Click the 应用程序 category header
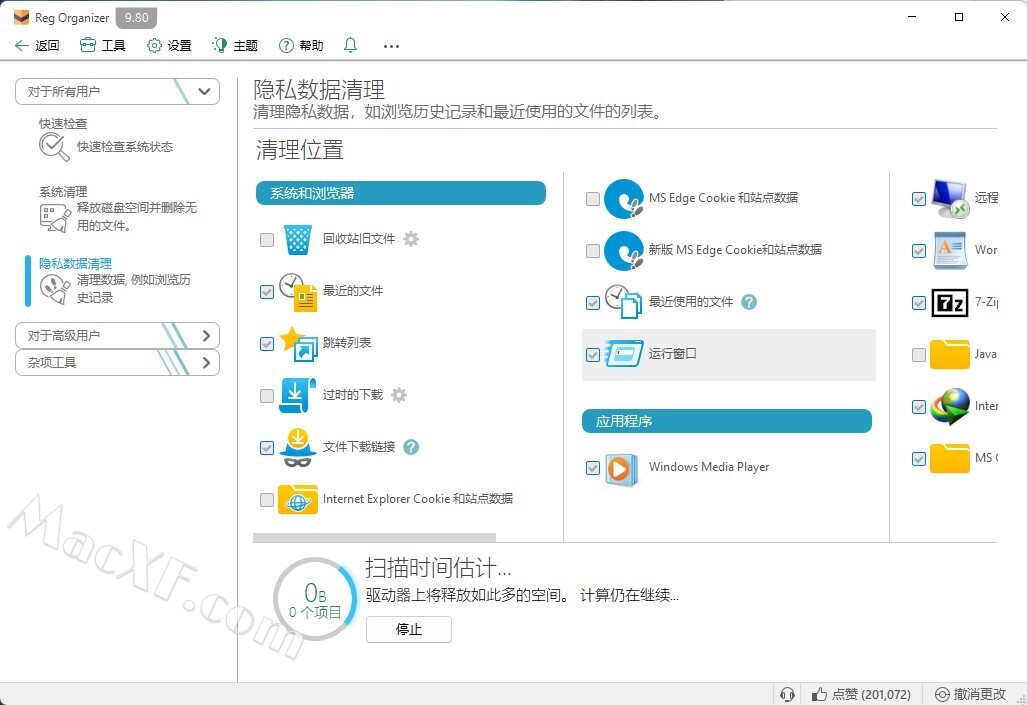 [727, 421]
